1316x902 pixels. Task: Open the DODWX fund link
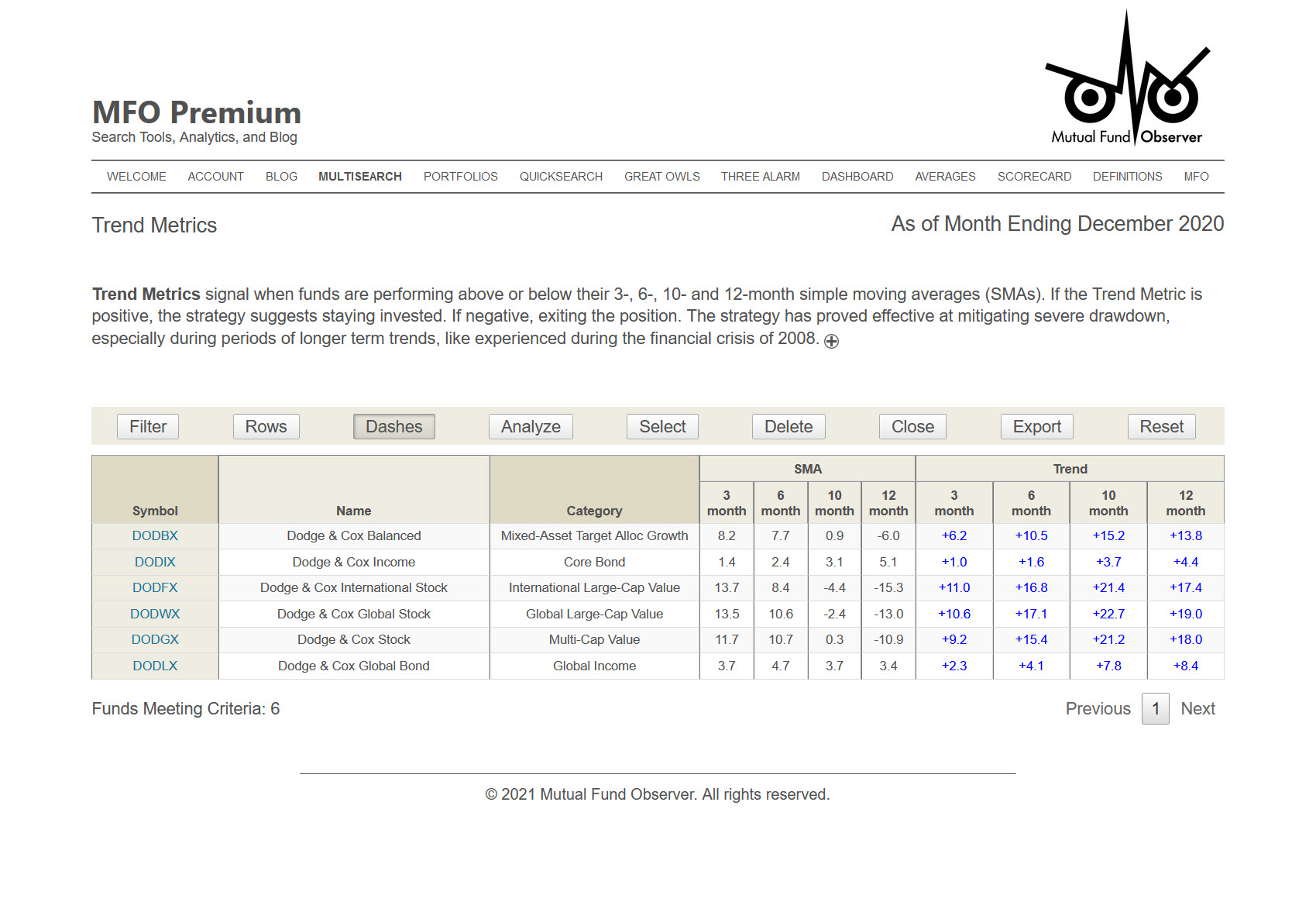(x=155, y=615)
